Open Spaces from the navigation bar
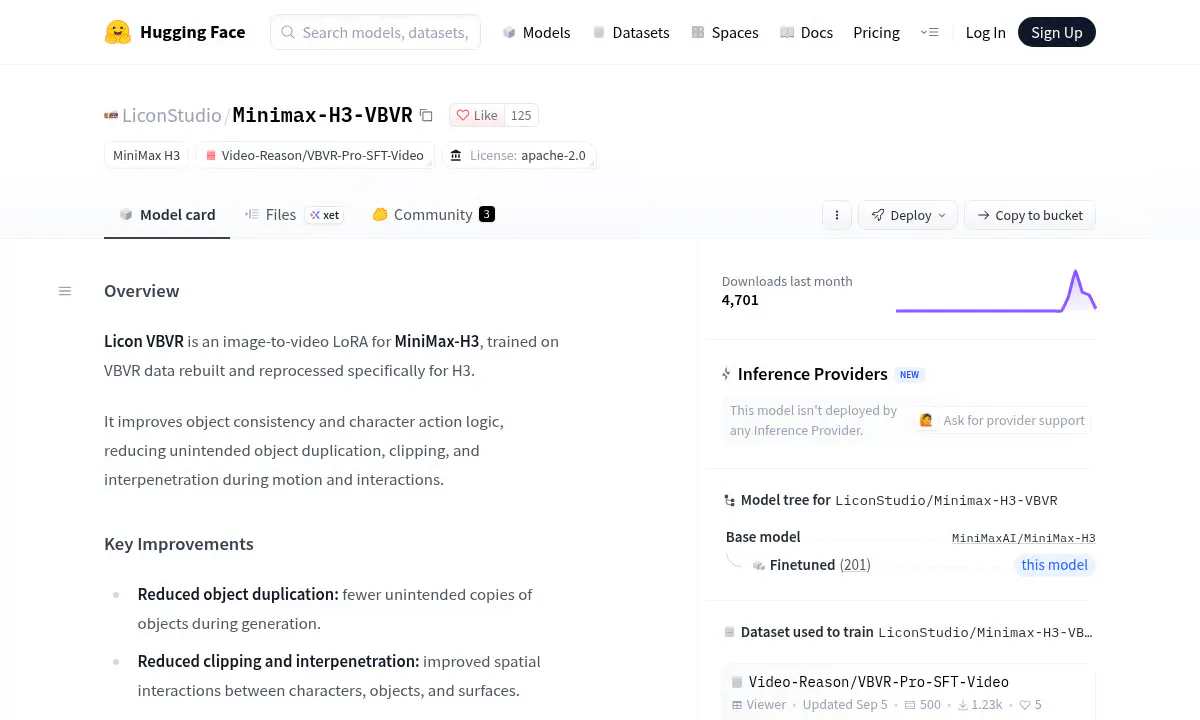This screenshot has height=720, width=1200. tap(724, 32)
